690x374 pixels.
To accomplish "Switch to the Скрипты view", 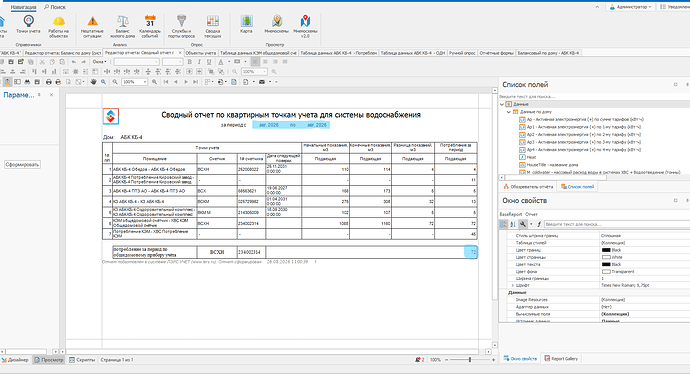I will (x=82, y=360).
